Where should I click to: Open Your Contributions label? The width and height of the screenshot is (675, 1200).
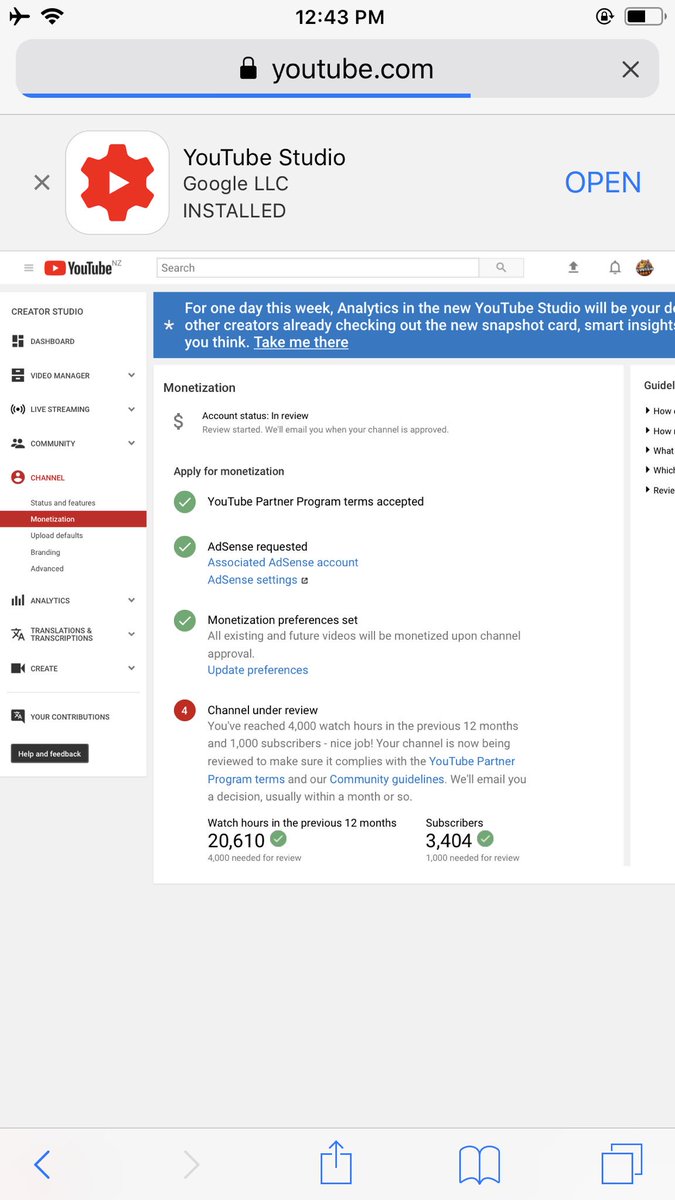tap(70, 717)
